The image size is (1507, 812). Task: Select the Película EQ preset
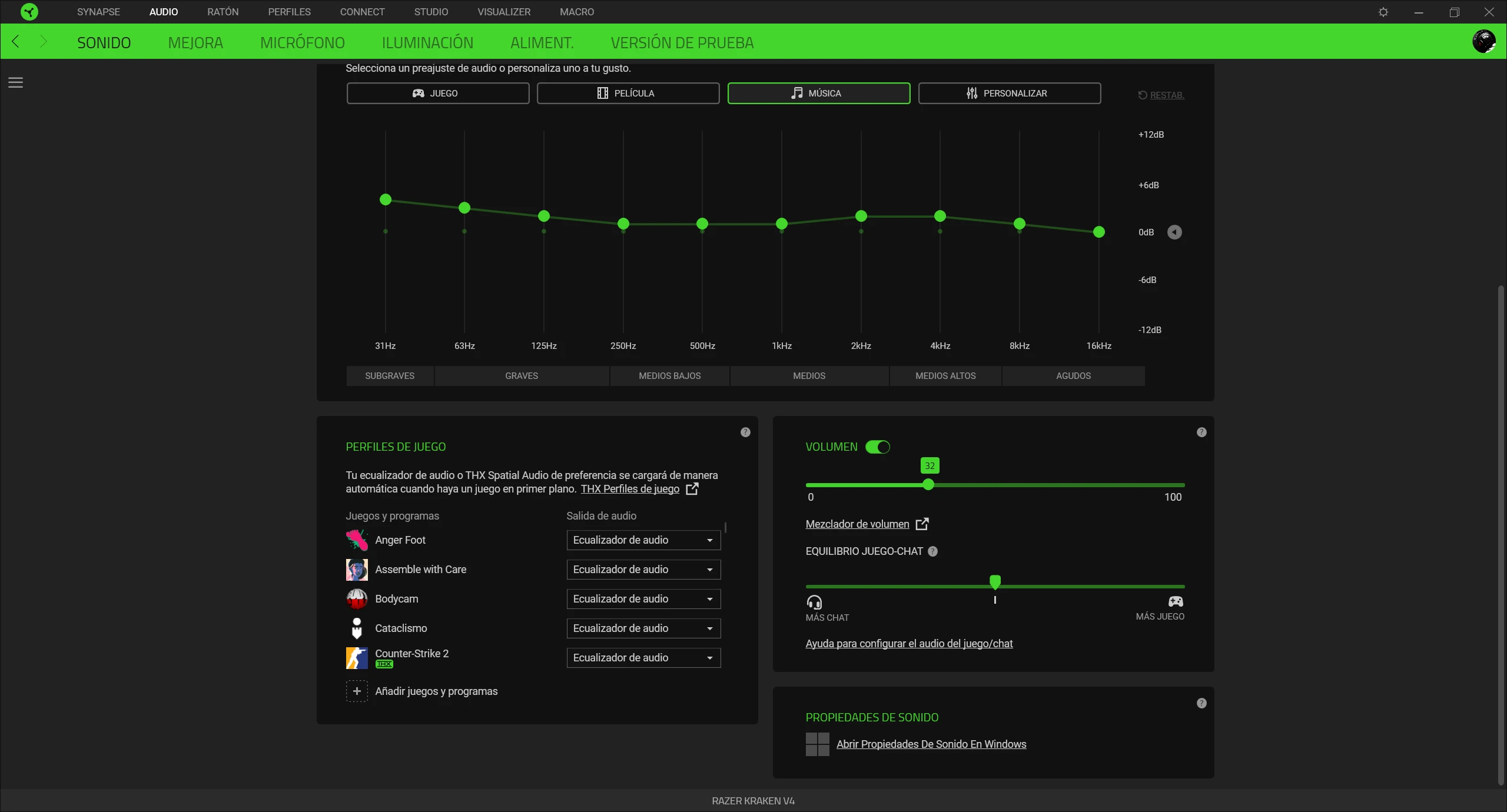(x=628, y=93)
